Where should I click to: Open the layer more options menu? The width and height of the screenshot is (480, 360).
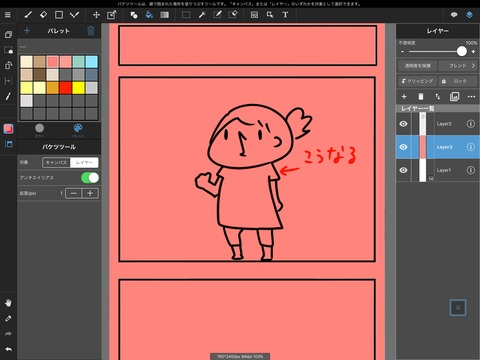tap(471, 97)
